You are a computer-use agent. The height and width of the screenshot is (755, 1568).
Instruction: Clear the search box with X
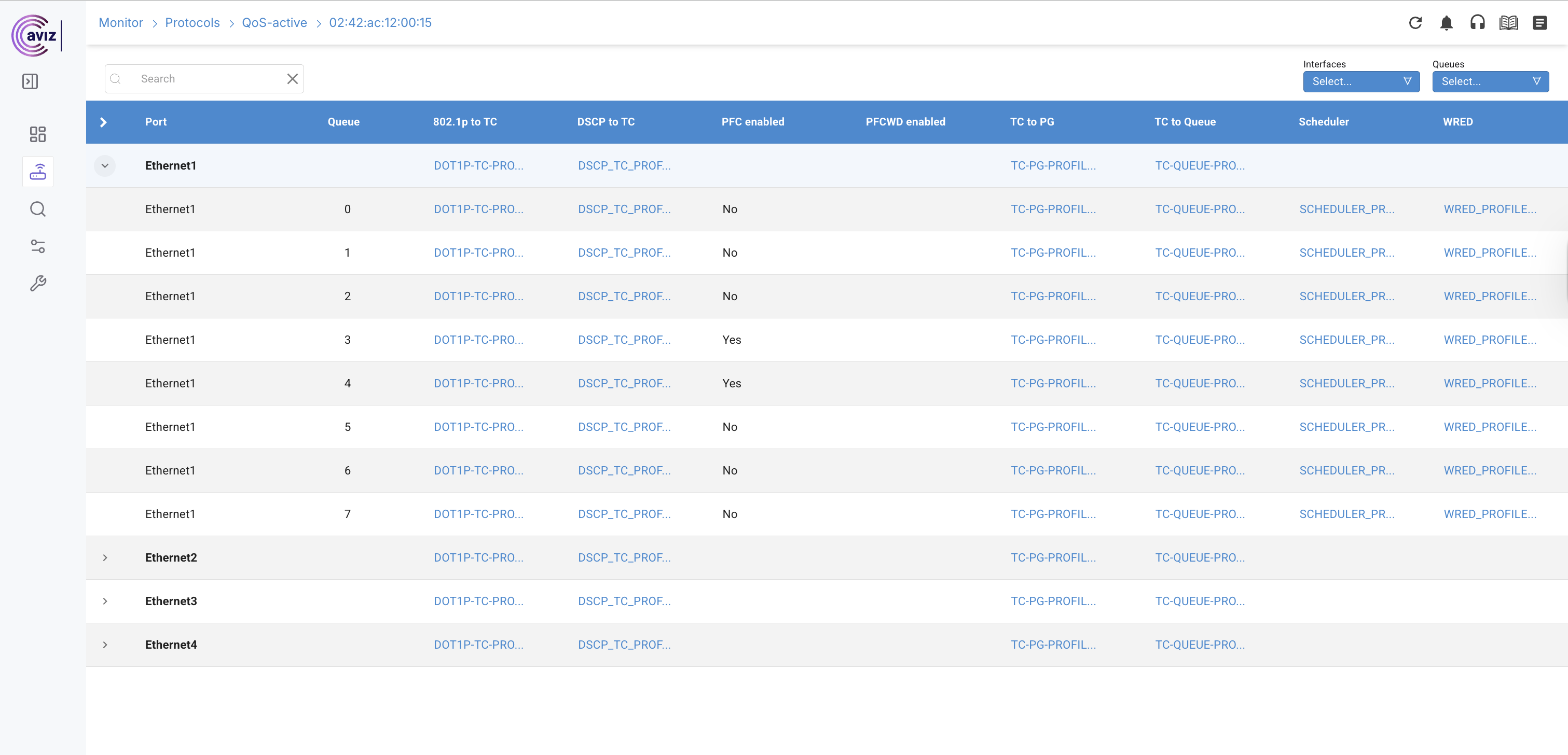pyautogui.click(x=292, y=79)
